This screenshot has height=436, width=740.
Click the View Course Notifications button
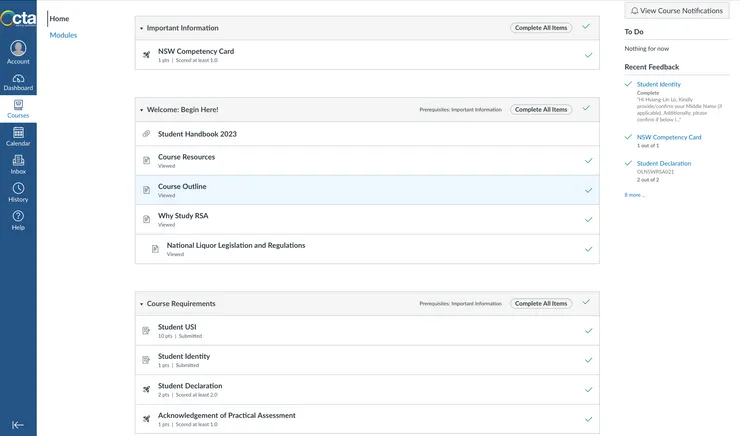tap(677, 11)
